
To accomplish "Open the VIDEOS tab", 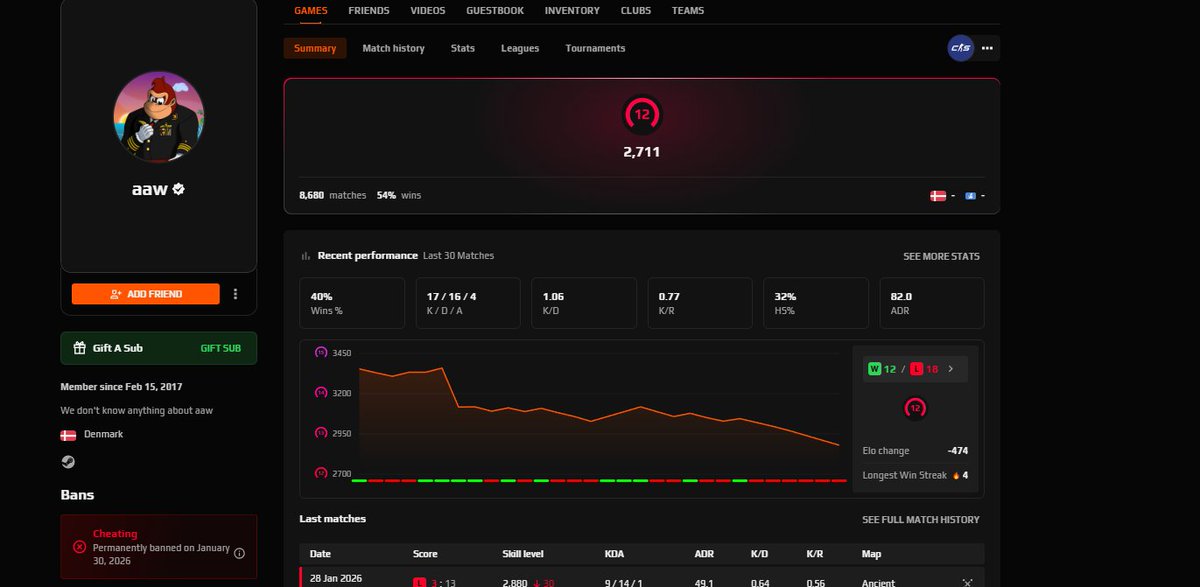I will click(428, 11).
